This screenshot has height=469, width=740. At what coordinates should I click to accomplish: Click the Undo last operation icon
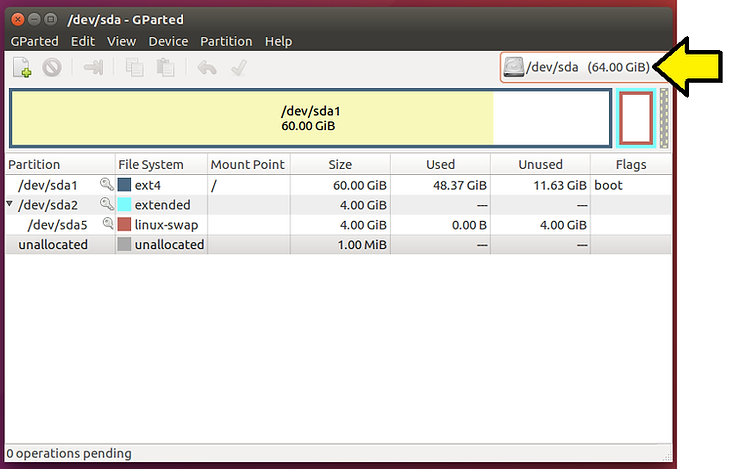(207, 68)
